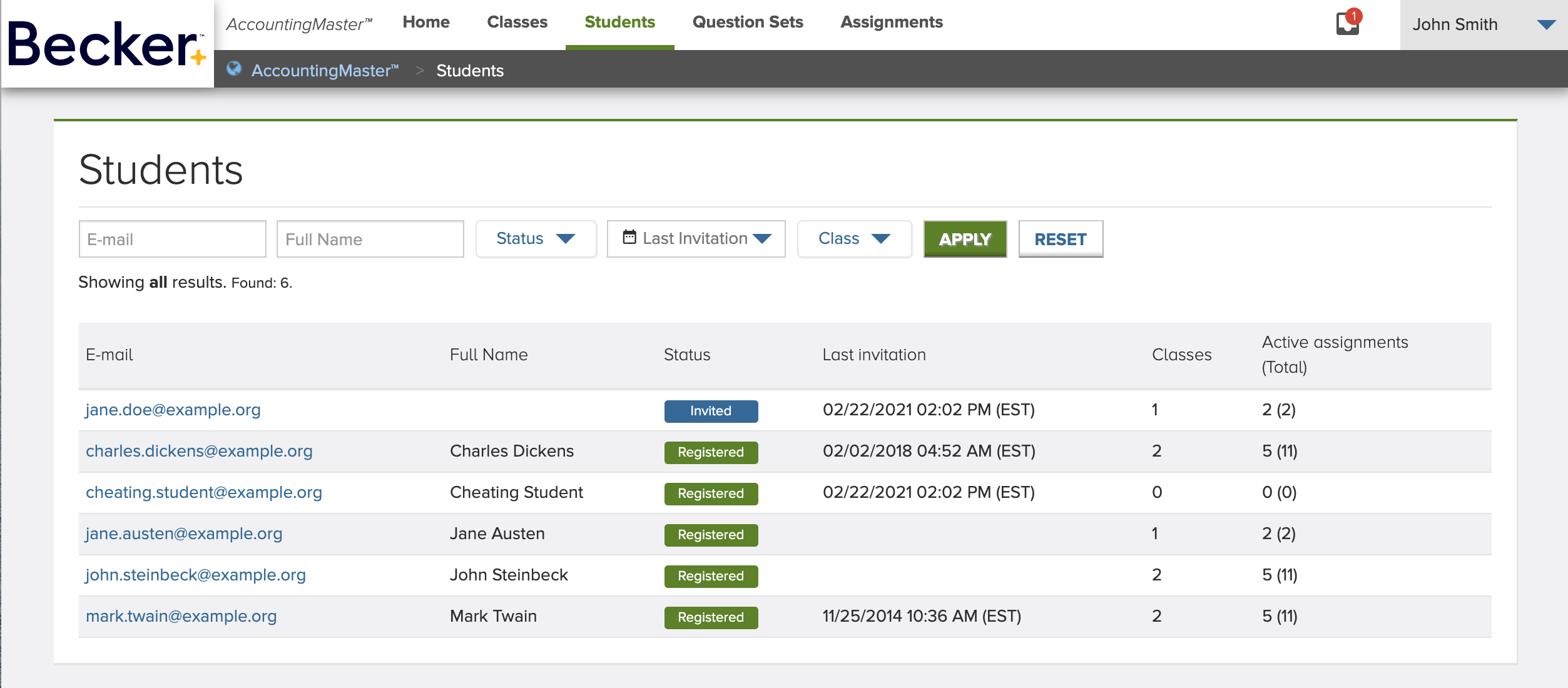Click the name Jane Austen

(x=497, y=534)
